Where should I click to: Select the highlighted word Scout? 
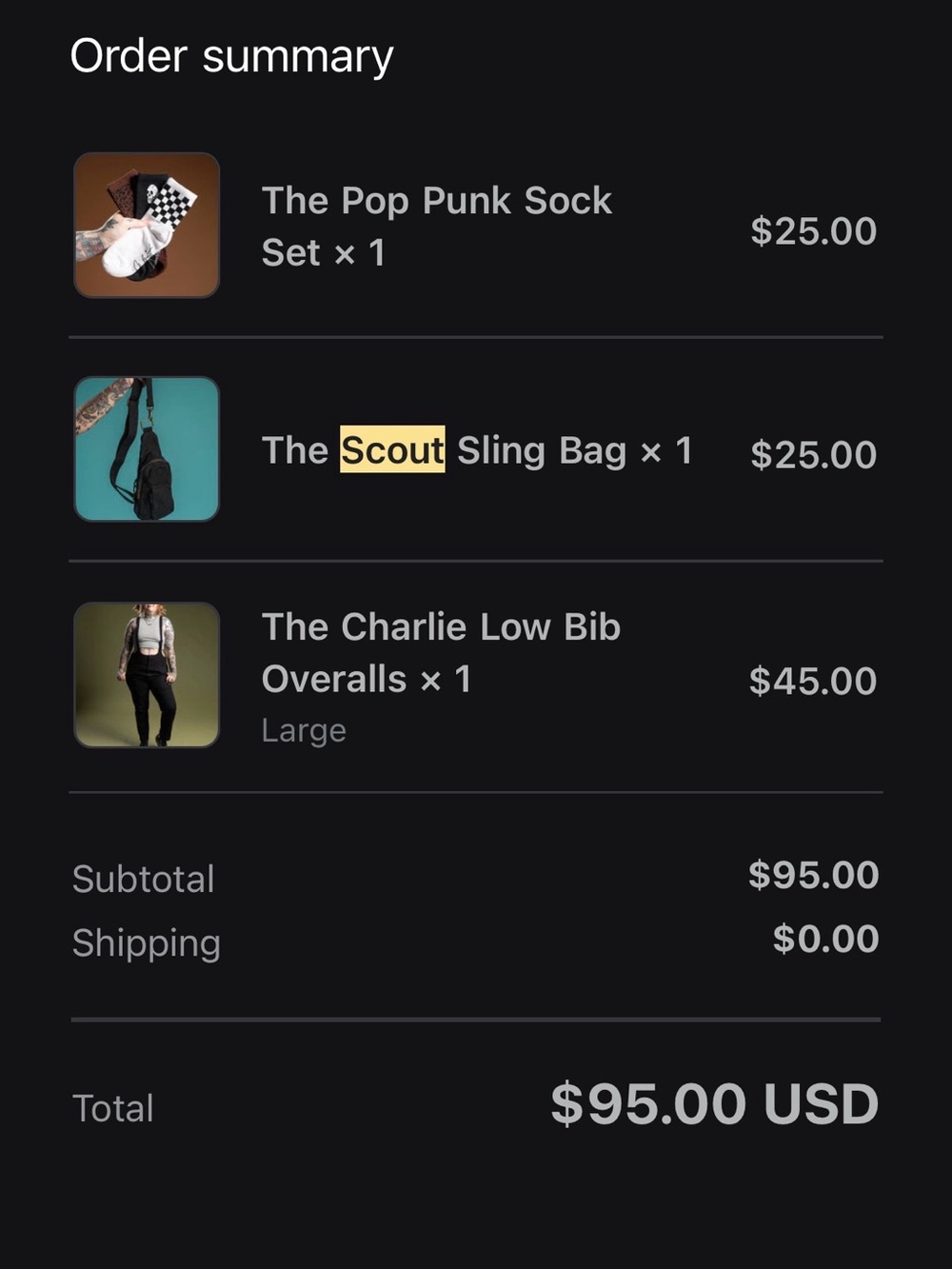(392, 450)
